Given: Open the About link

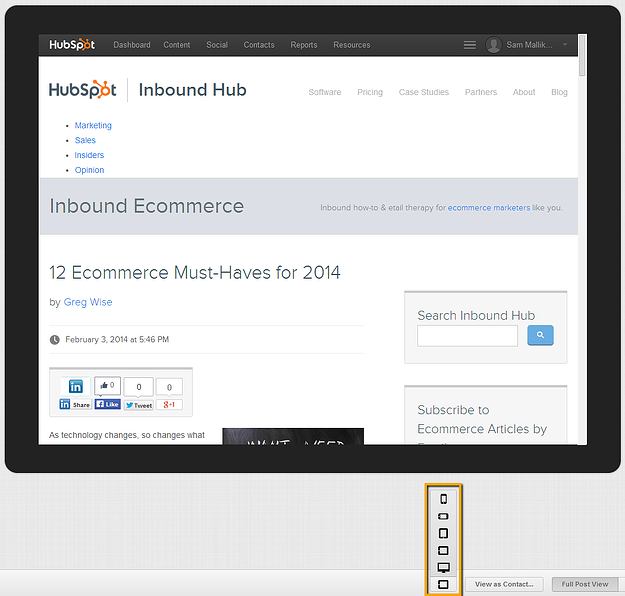Looking at the screenshot, I should point(524,92).
